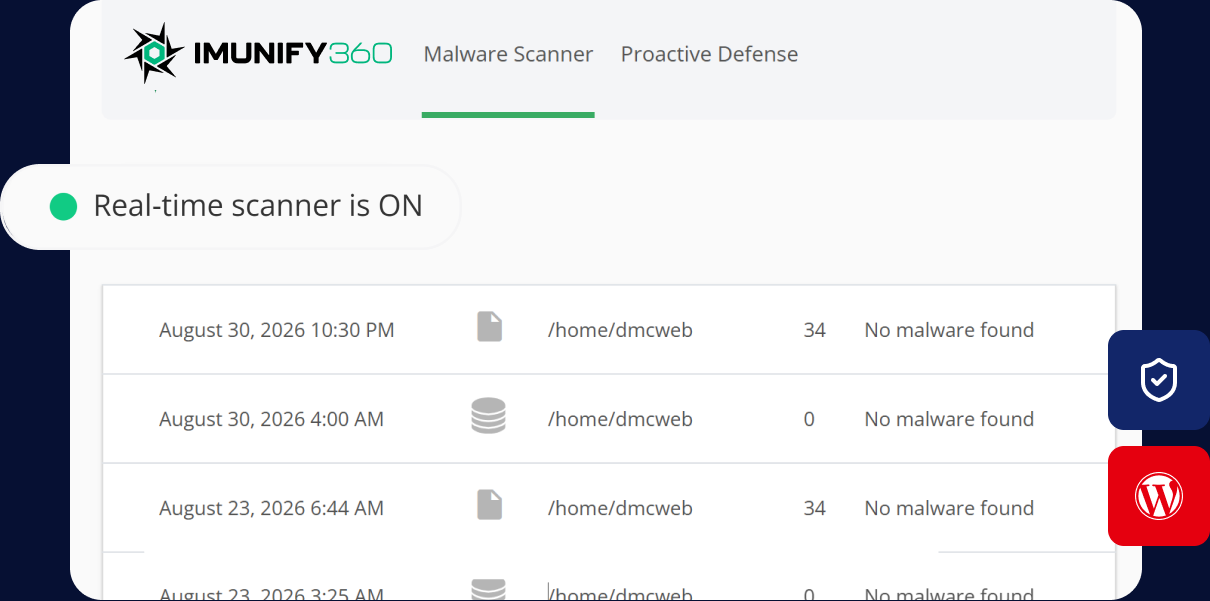Click /home/dmcweb path in the 6:44 AM row

tap(620, 508)
